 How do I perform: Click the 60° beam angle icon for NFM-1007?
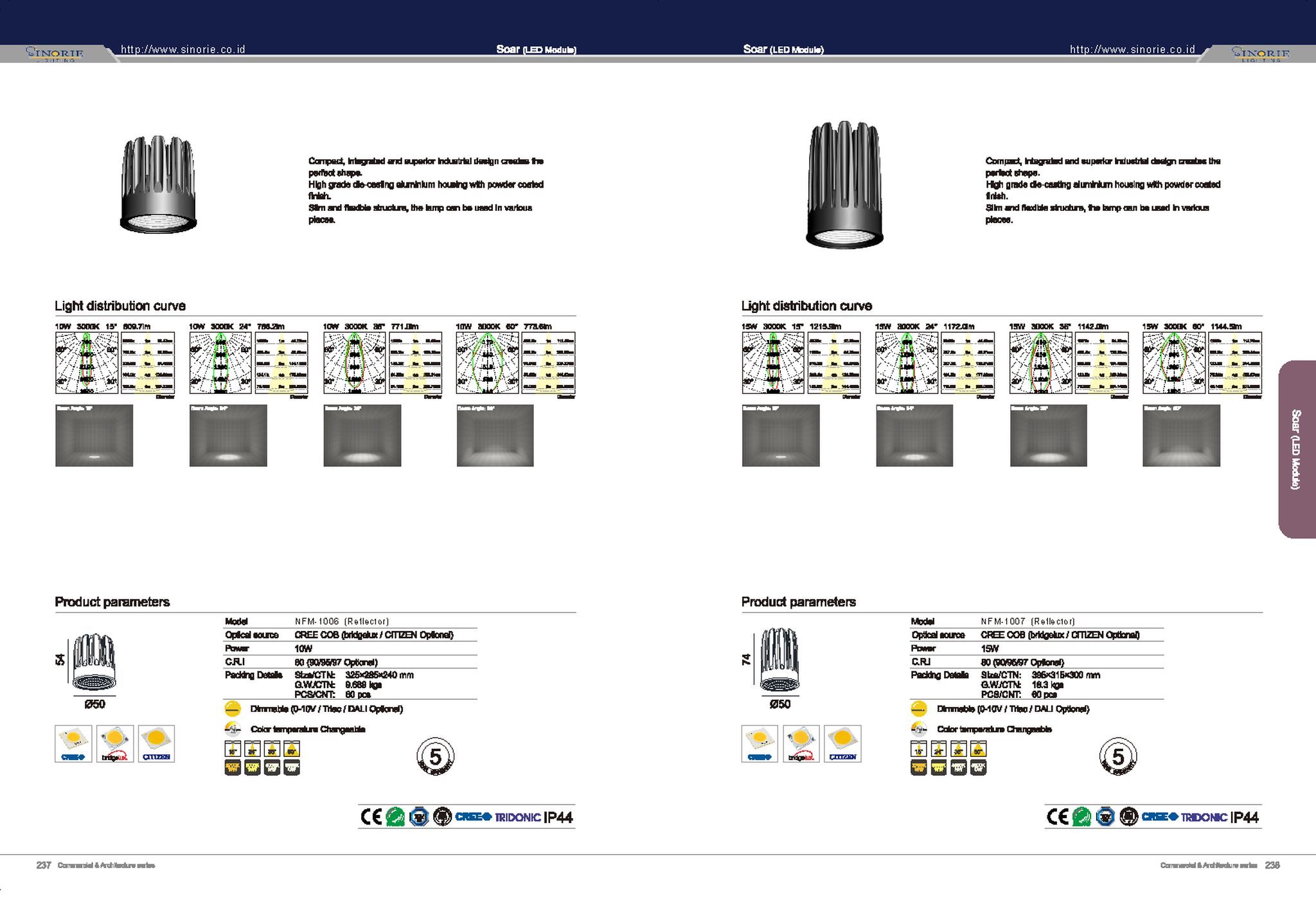tap(977, 749)
